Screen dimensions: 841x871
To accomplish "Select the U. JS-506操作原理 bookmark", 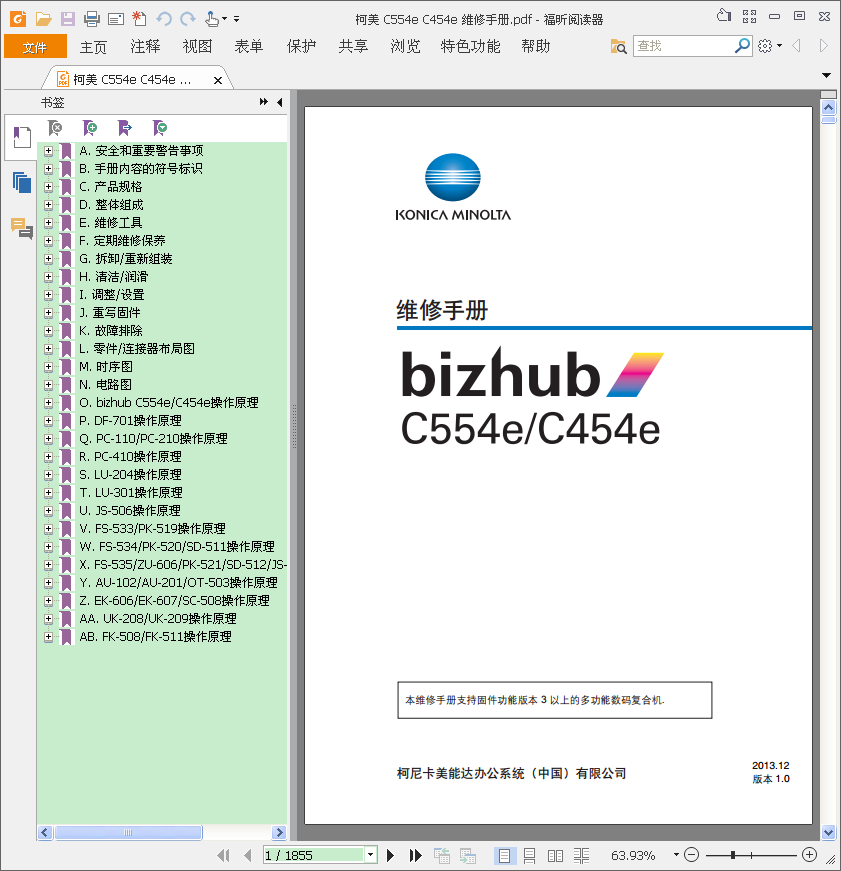I will tap(130, 510).
